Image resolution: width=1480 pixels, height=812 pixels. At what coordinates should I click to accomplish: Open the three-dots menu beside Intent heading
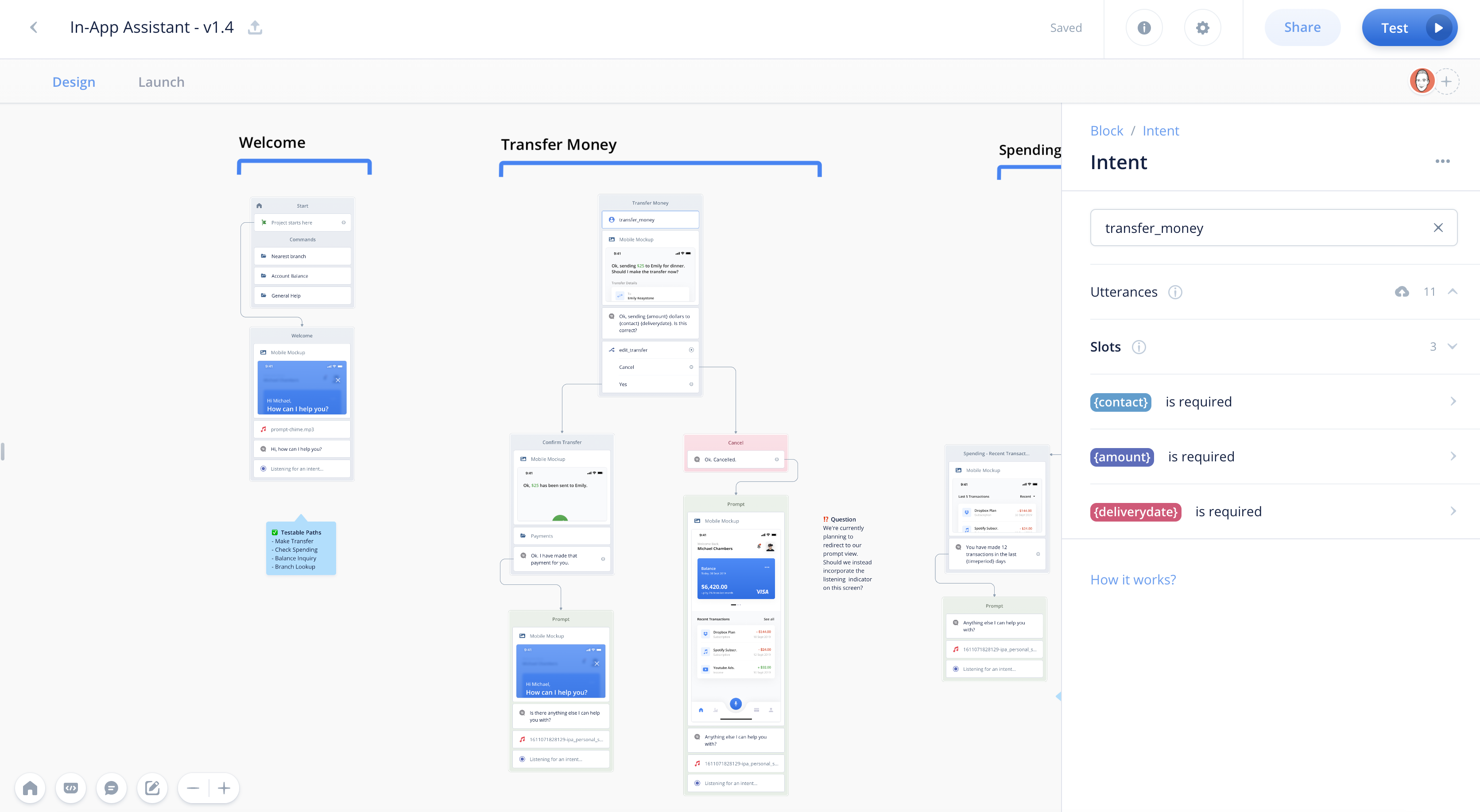click(1442, 161)
